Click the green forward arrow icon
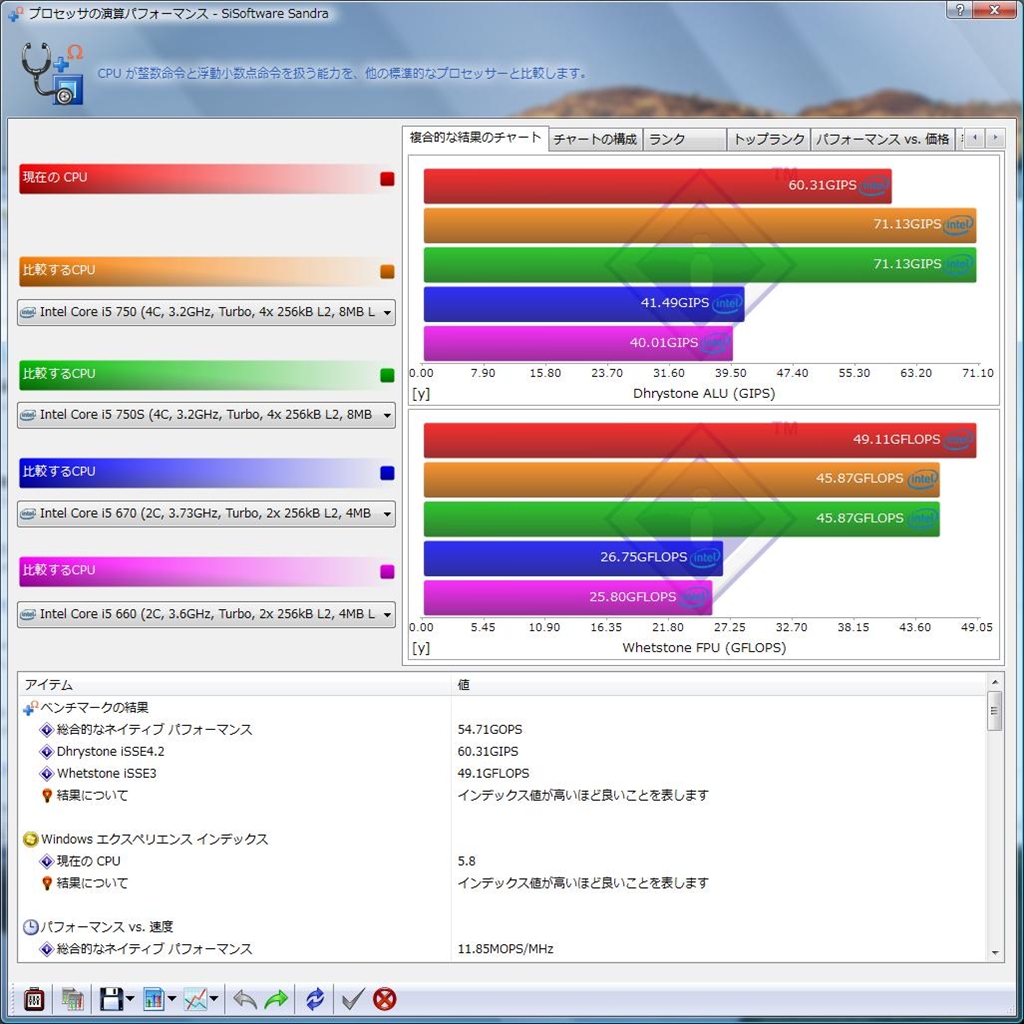 pos(276,999)
